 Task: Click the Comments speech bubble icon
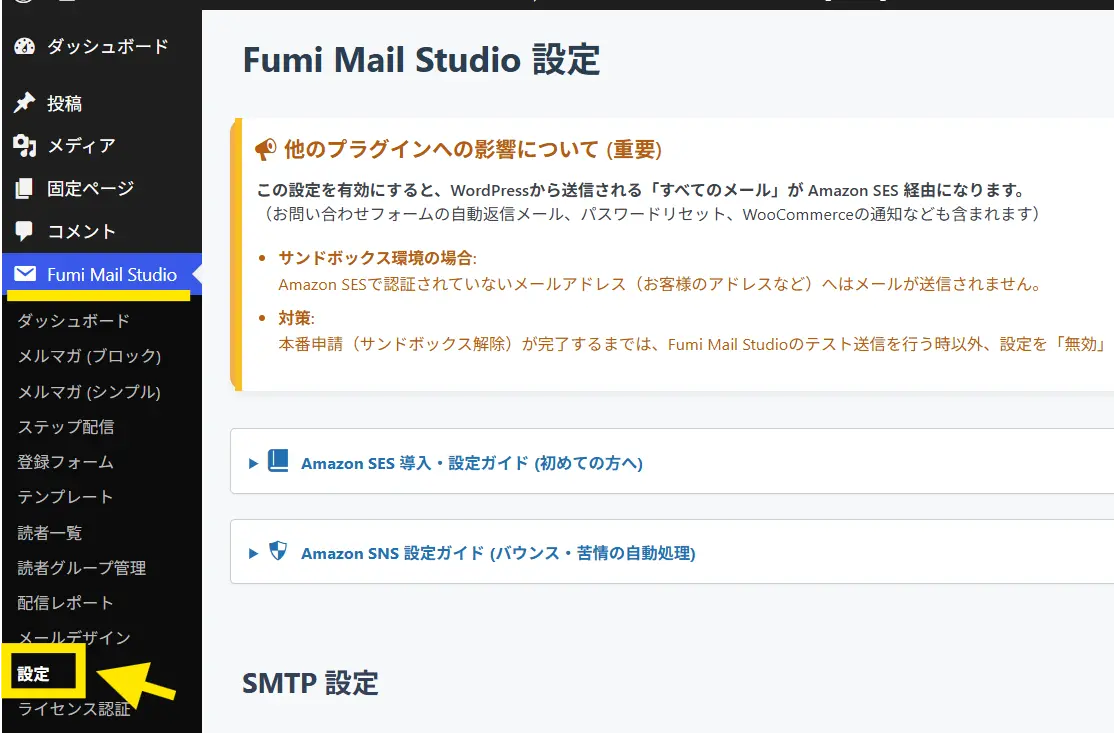coord(25,231)
